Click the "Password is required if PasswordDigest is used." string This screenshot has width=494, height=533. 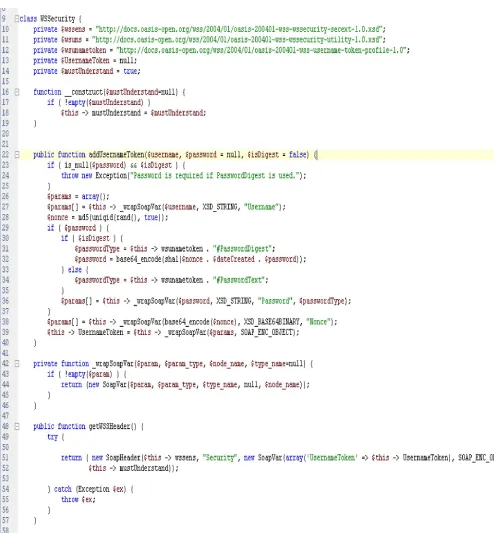[x=215, y=176]
